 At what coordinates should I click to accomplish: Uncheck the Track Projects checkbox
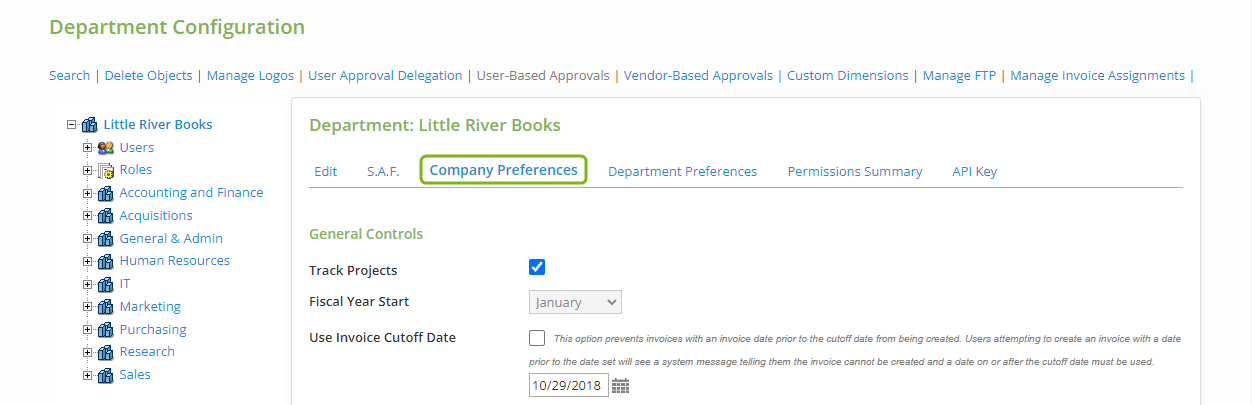click(537, 267)
